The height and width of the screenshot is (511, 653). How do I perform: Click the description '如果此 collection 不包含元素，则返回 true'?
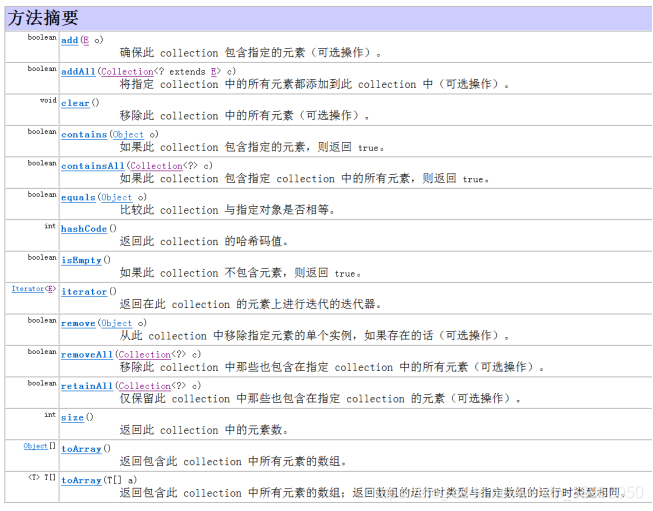coord(240,273)
